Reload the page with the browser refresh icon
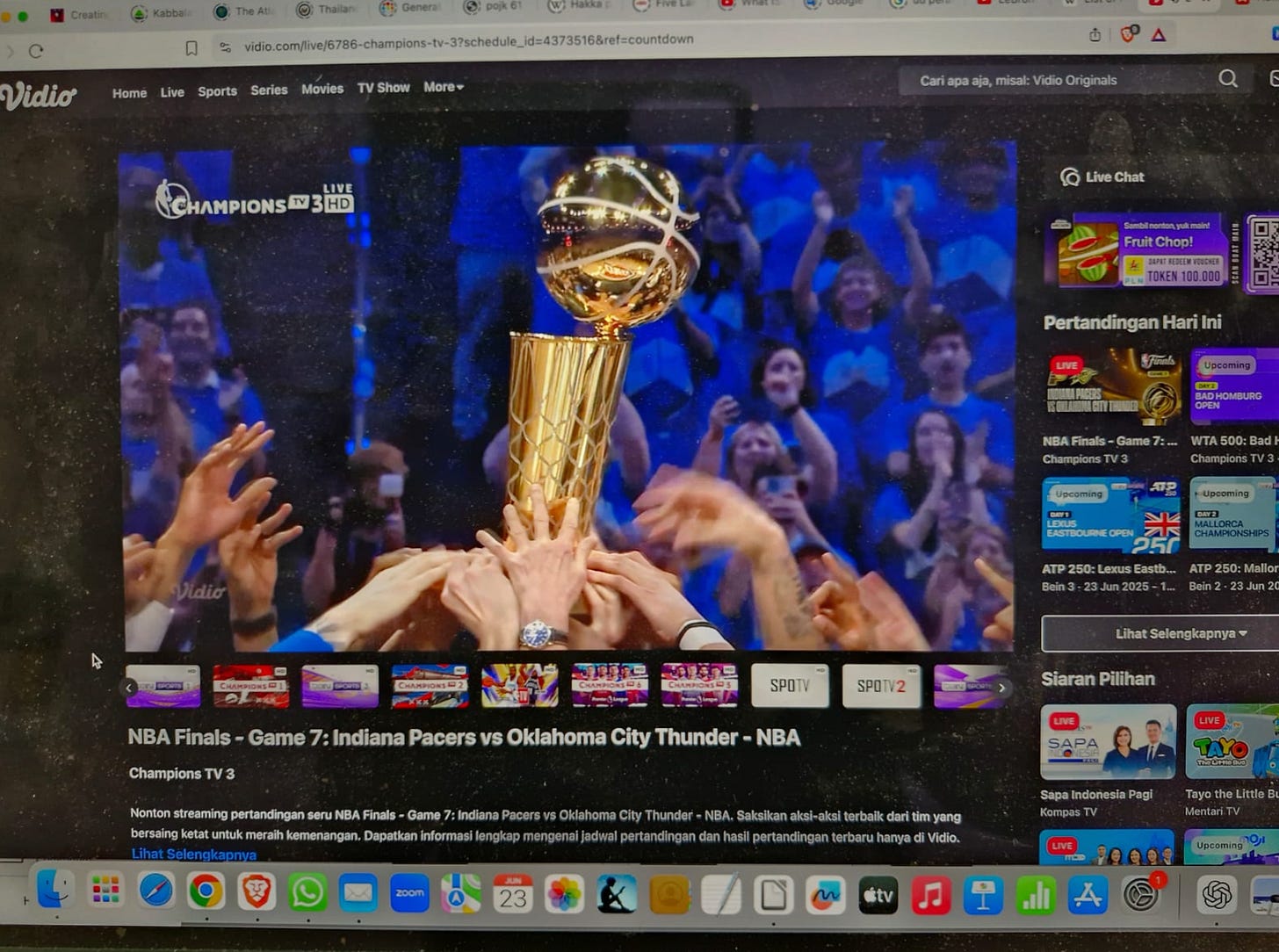The height and width of the screenshot is (952, 1279). click(x=36, y=51)
